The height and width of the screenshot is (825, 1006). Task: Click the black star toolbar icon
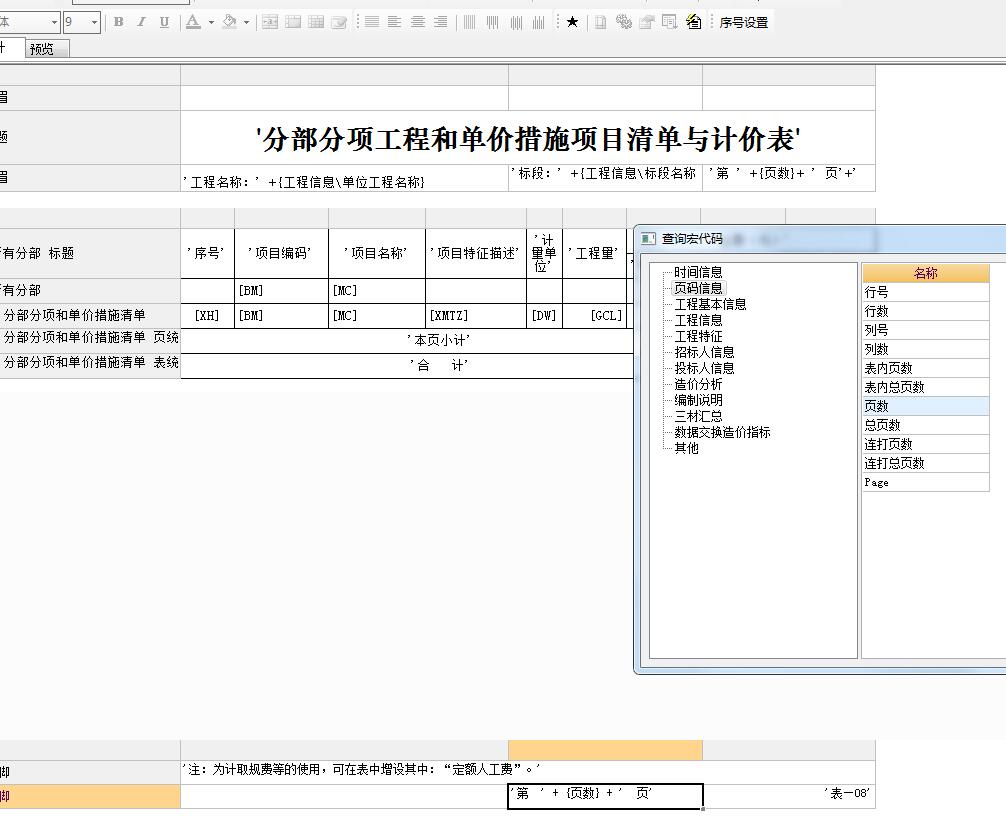572,22
